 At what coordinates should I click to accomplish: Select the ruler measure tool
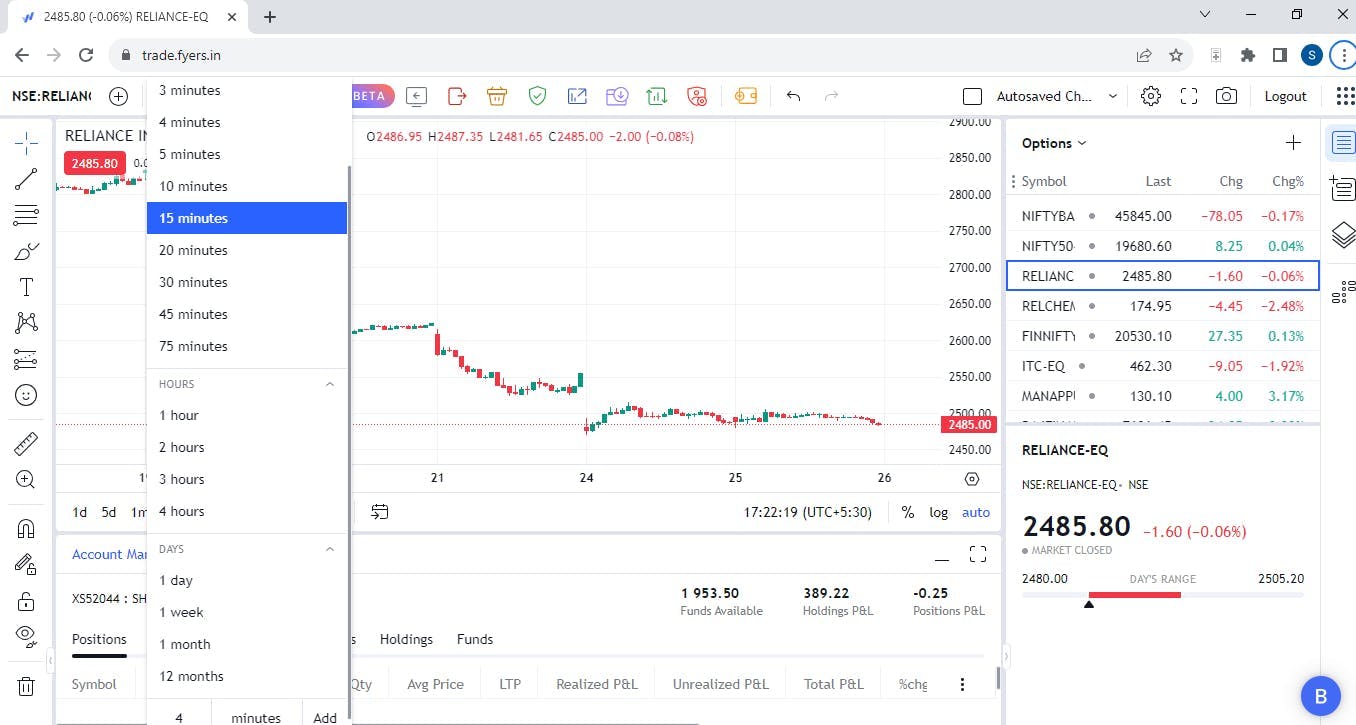pyautogui.click(x=26, y=443)
